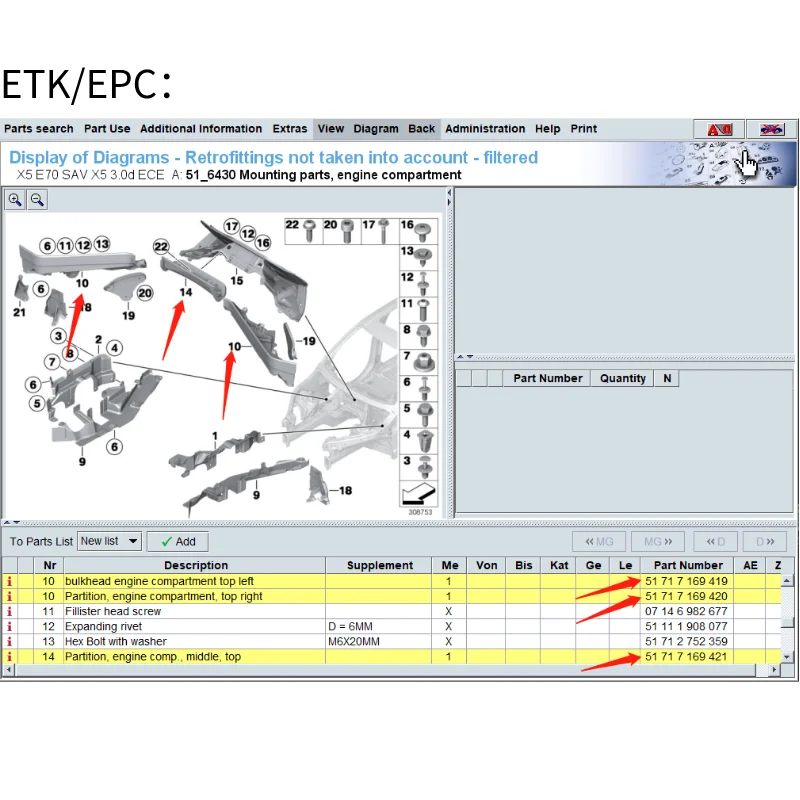This screenshot has height=800, width=800.
Task: Click the next diagram D button
Action: click(x=765, y=542)
